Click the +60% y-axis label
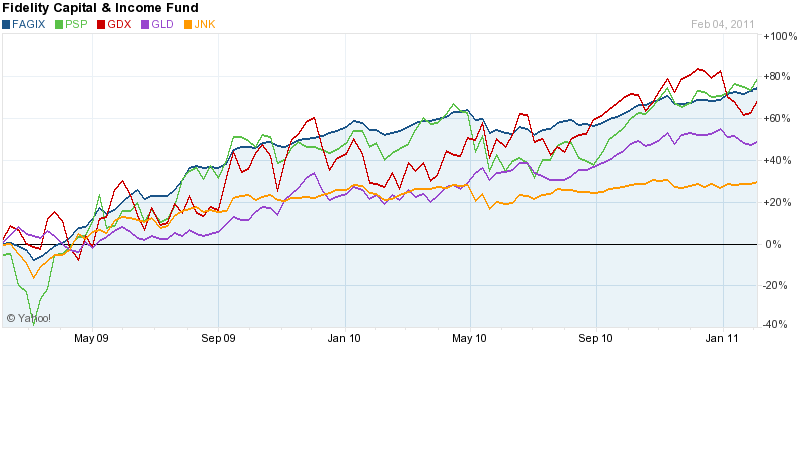The height and width of the screenshot is (475, 800). (777, 118)
